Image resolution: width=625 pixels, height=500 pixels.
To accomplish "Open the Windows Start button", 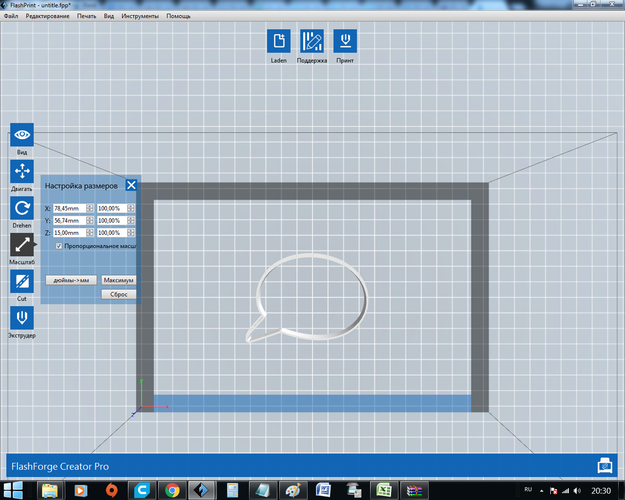I will pyautogui.click(x=13, y=490).
